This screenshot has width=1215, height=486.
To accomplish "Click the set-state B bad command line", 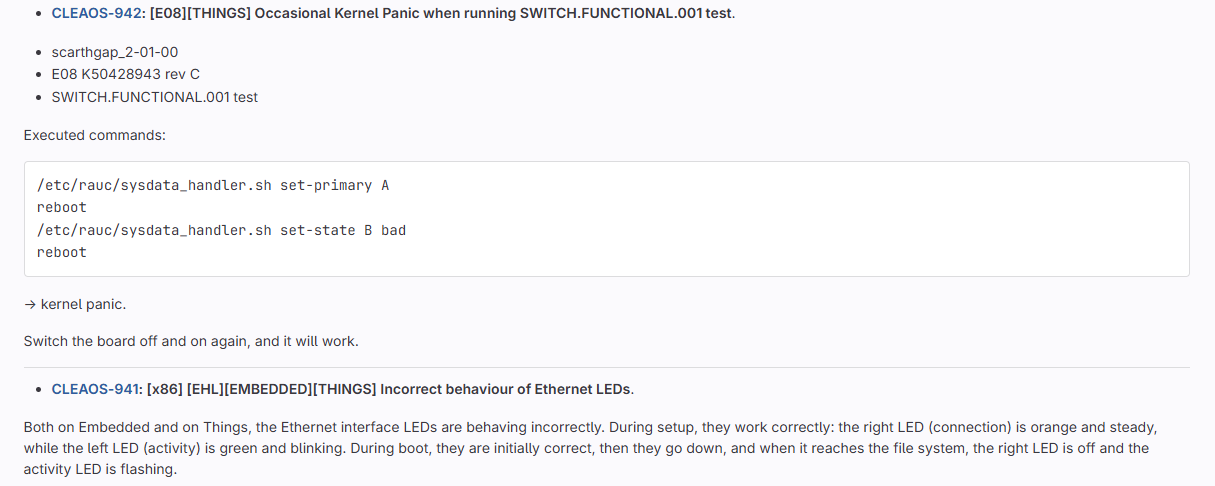I will click(221, 230).
